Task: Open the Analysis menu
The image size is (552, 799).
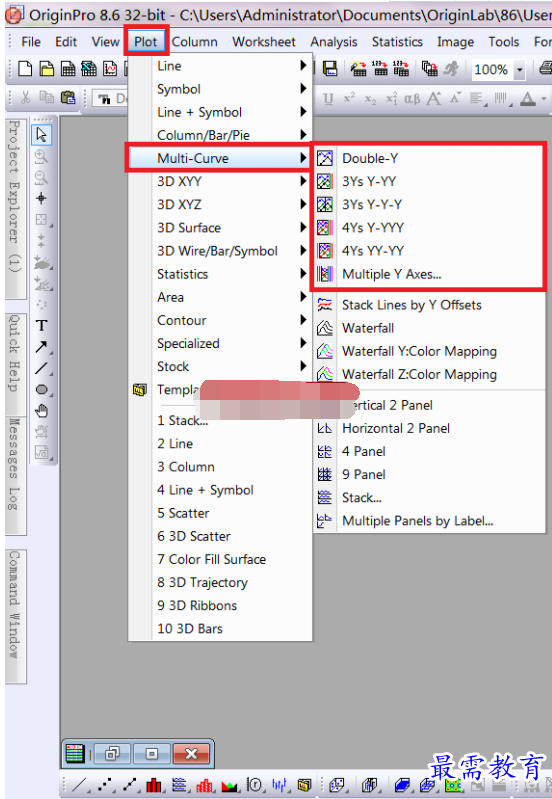Action: tap(333, 41)
